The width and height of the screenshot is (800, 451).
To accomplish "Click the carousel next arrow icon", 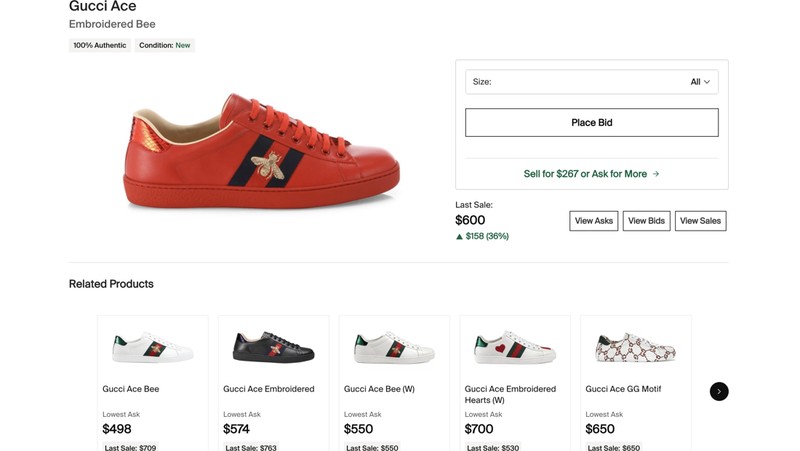I will coord(719,391).
